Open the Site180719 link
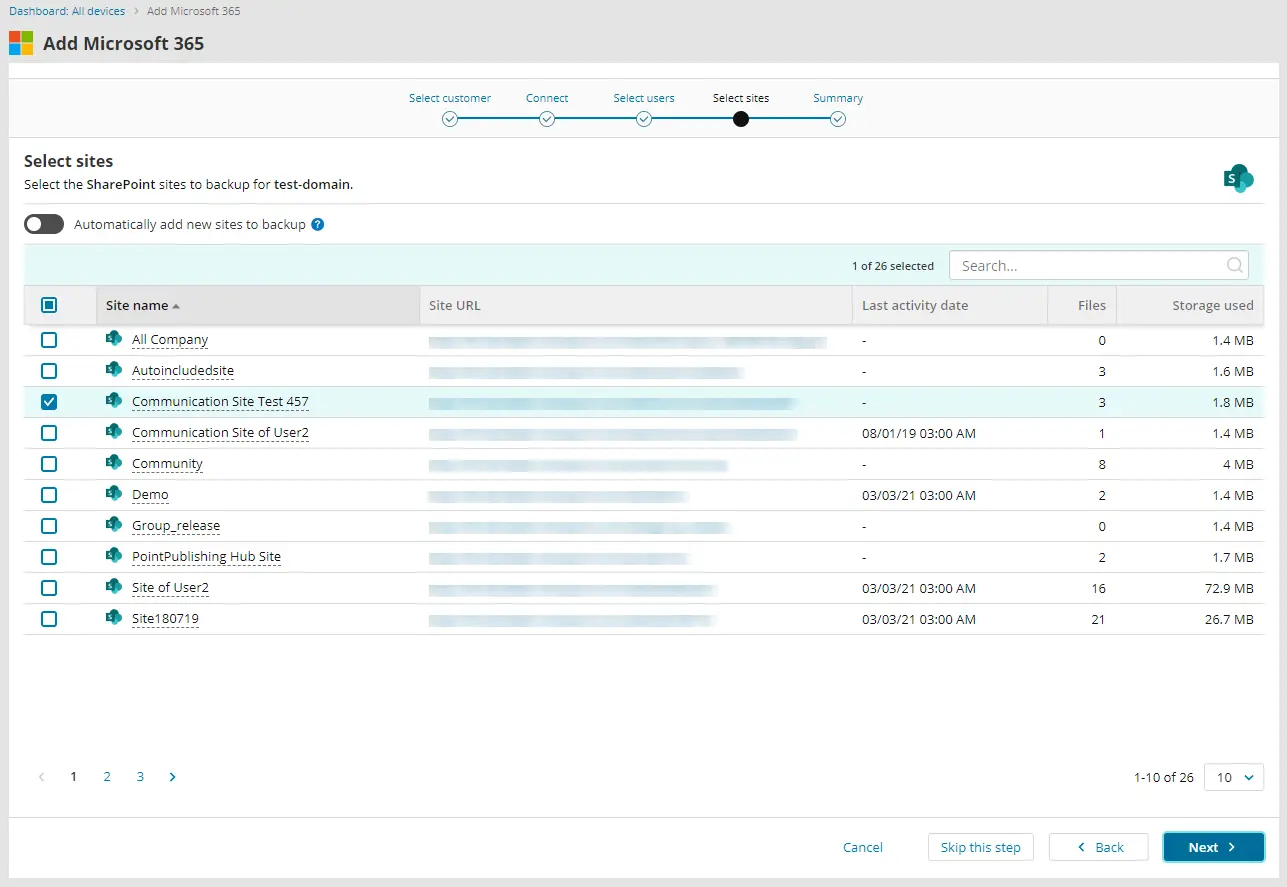 click(165, 619)
